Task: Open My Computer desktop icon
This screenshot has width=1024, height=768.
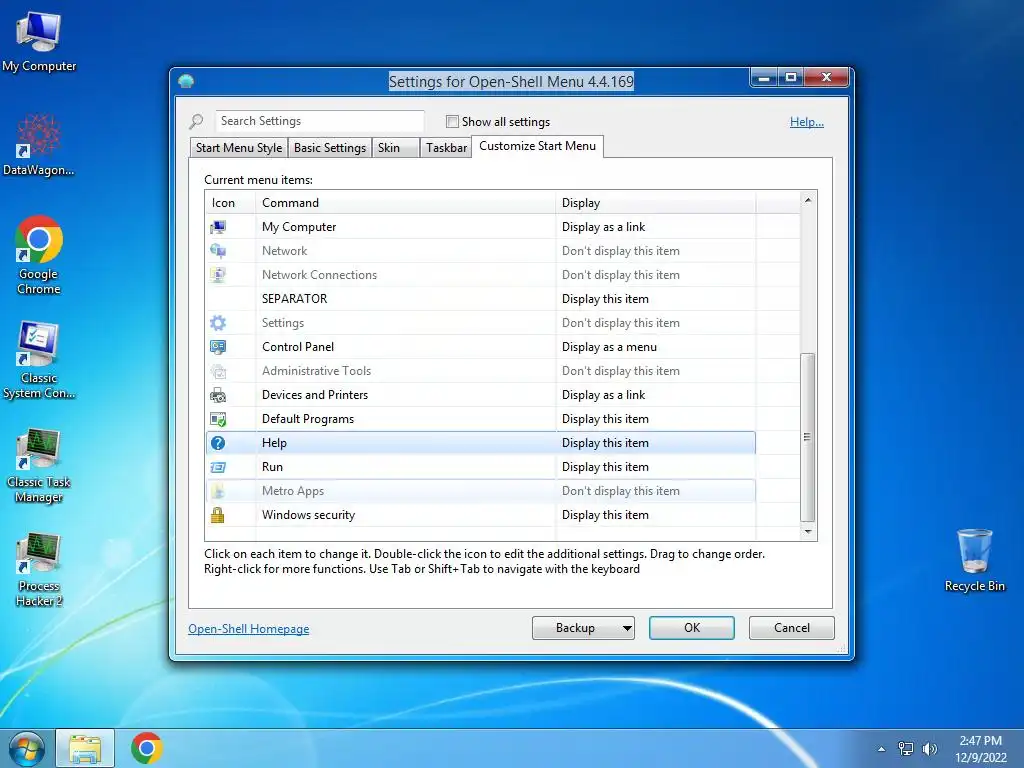Action: [x=39, y=42]
